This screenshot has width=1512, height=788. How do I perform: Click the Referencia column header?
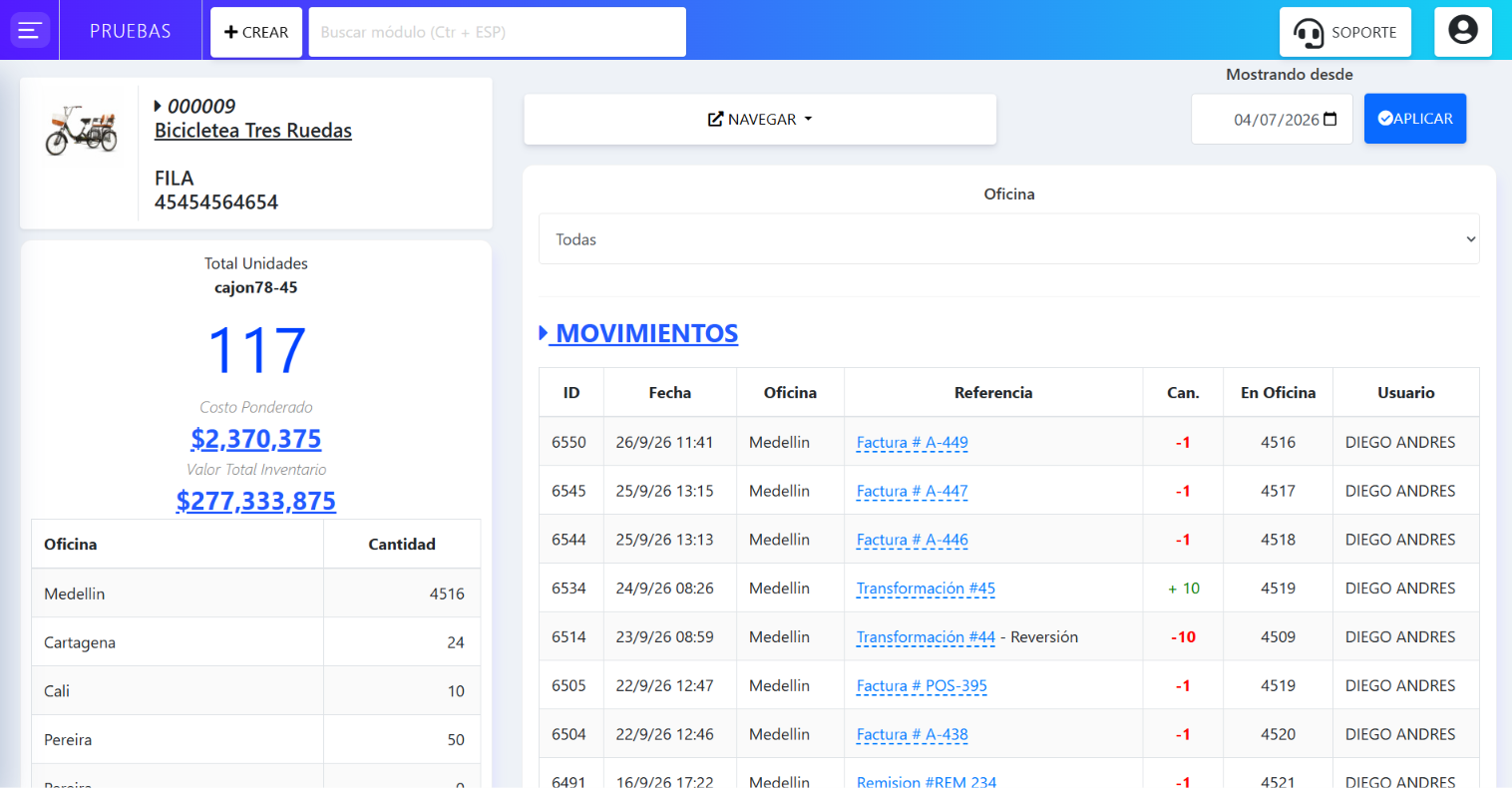pos(993,393)
